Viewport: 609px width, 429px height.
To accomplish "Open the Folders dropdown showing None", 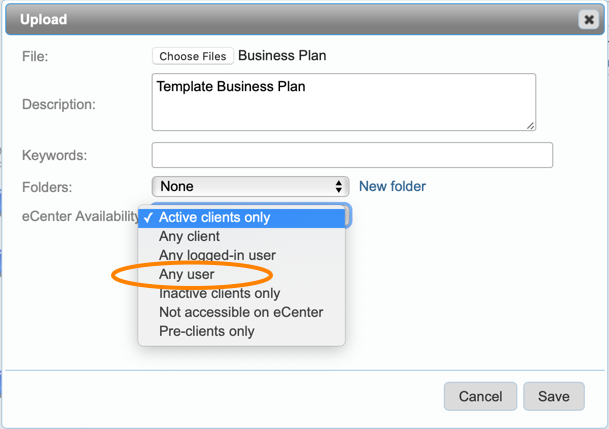I will 250,186.
